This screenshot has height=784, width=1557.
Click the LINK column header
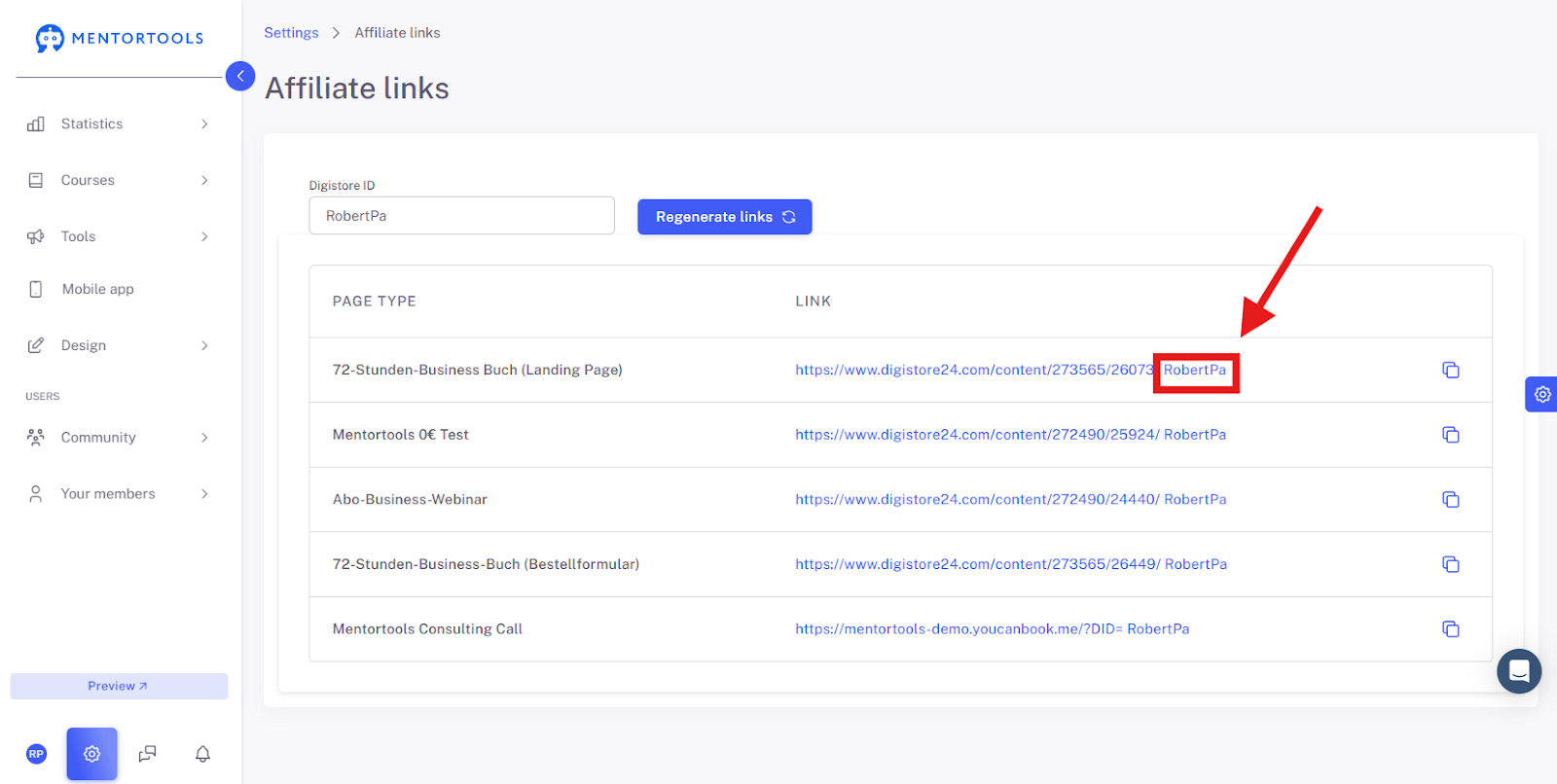(813, 302)
